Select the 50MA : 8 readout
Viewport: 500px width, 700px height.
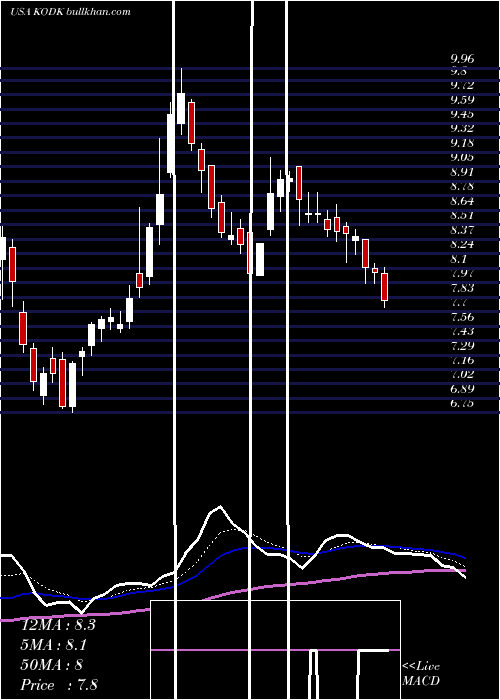point(52,665)
